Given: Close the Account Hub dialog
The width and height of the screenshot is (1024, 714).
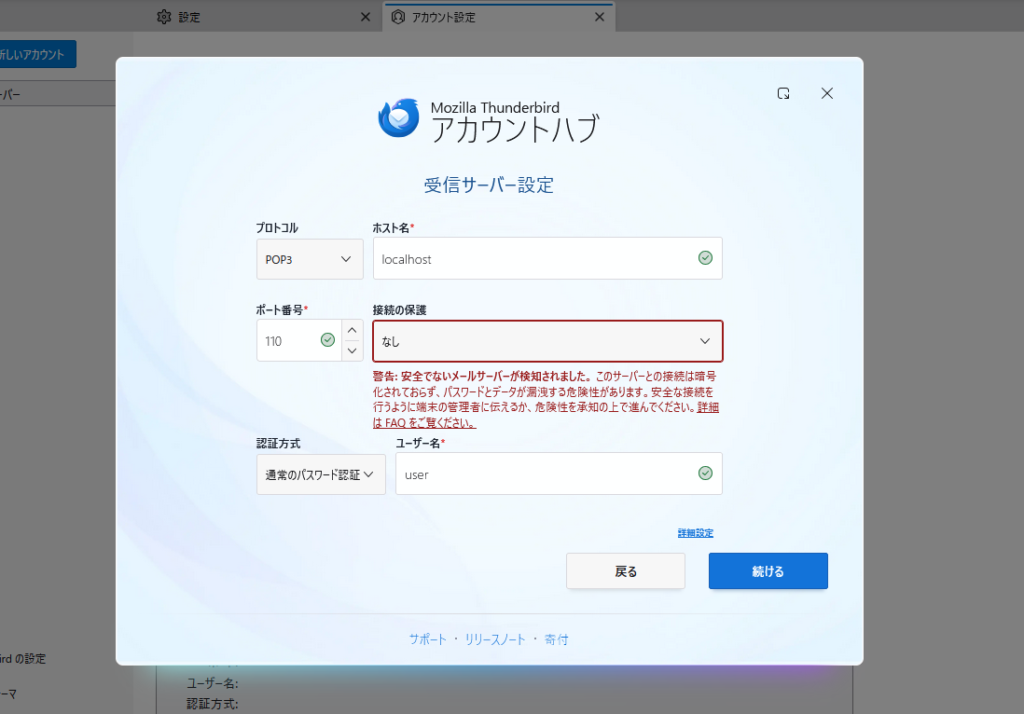Looking at the screenshot, I should point(827,93).
